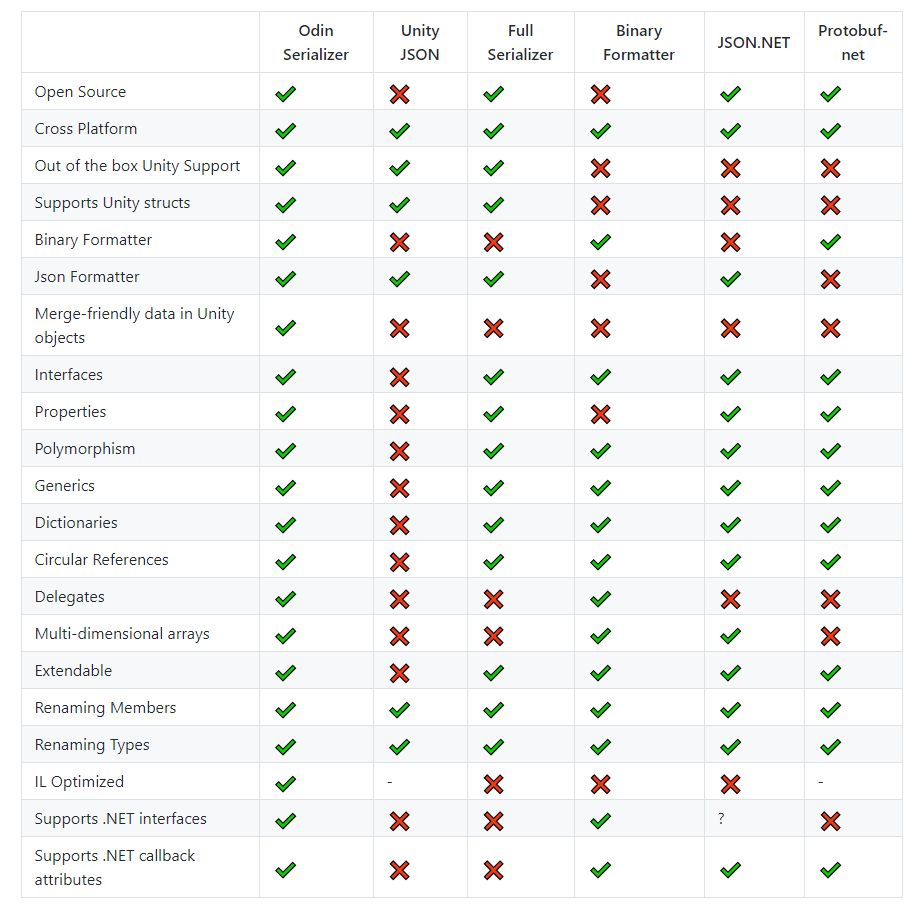This screenshot has width=916, height=907.
Task: Click Odin Serializer's Merge-friendly data checkmark
Action: click(x=286, y=328)
